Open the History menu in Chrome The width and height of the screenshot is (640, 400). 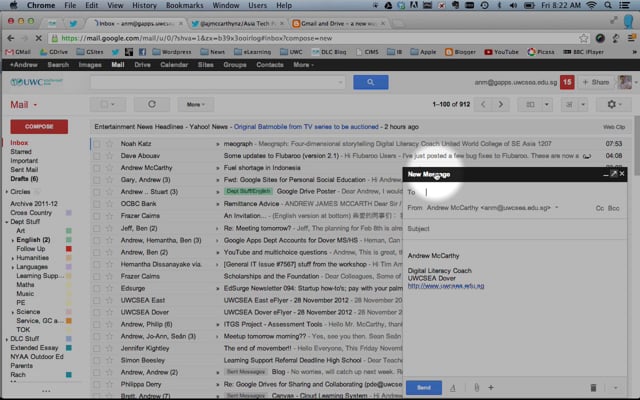tap(144, 5)
